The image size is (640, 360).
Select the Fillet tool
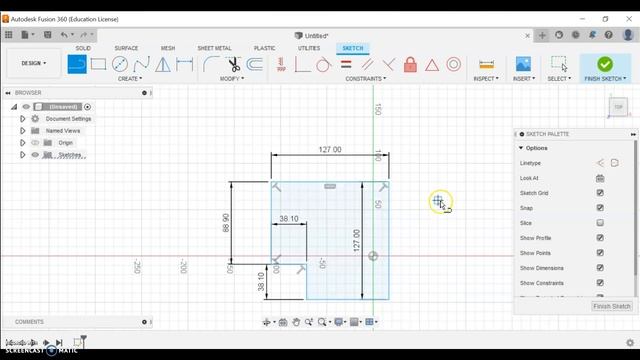tap(211, 64)
